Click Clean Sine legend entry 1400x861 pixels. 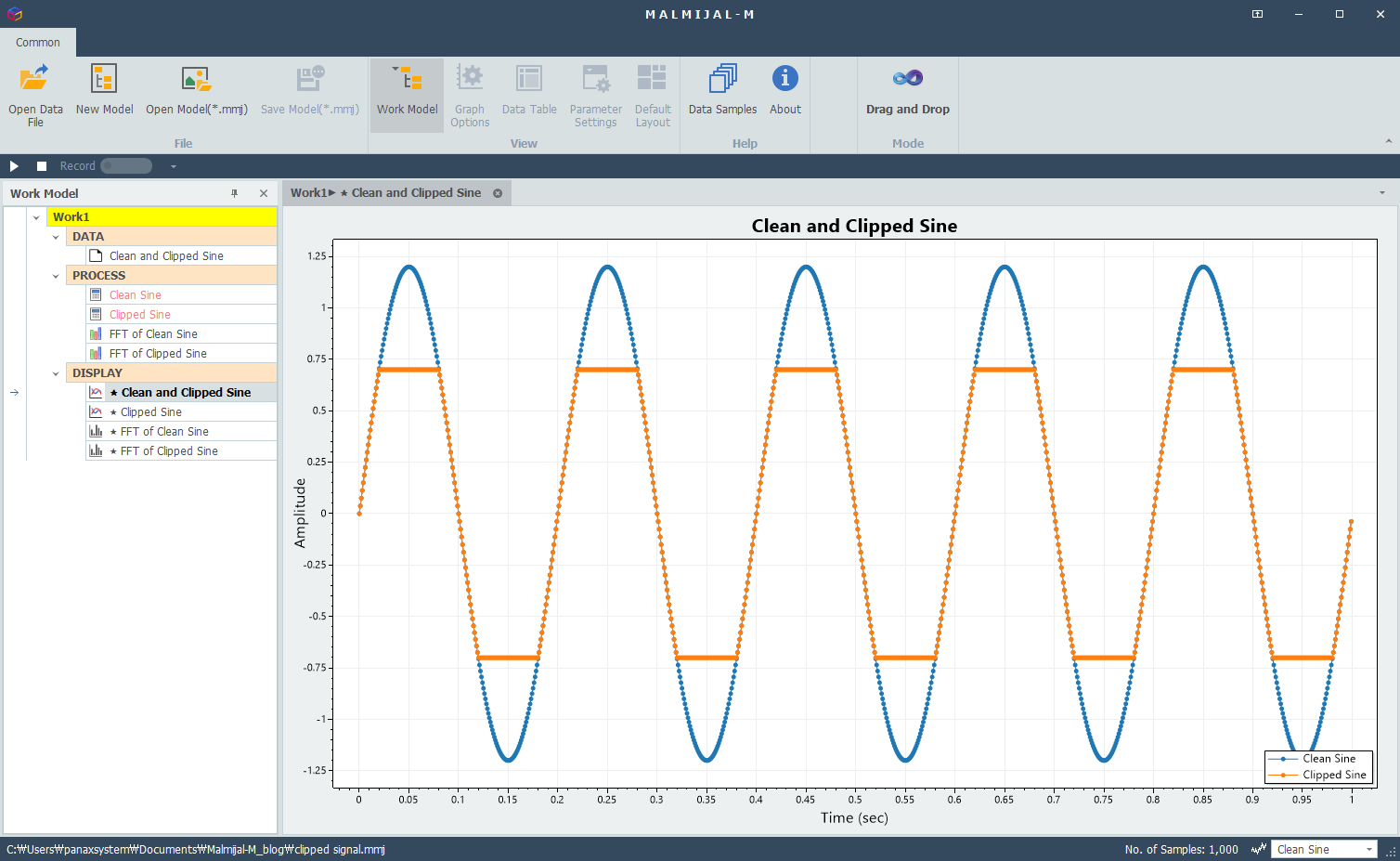(x=1318, y=758)
